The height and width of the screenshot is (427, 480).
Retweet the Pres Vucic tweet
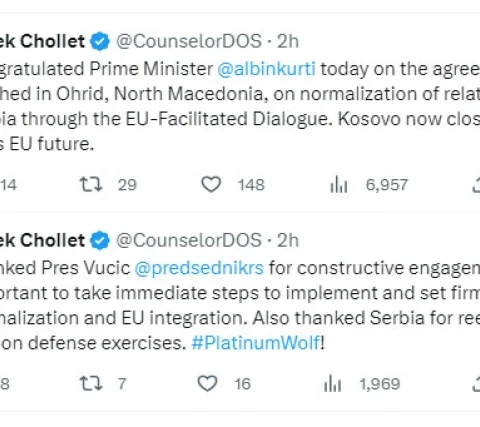pos(91,383)
